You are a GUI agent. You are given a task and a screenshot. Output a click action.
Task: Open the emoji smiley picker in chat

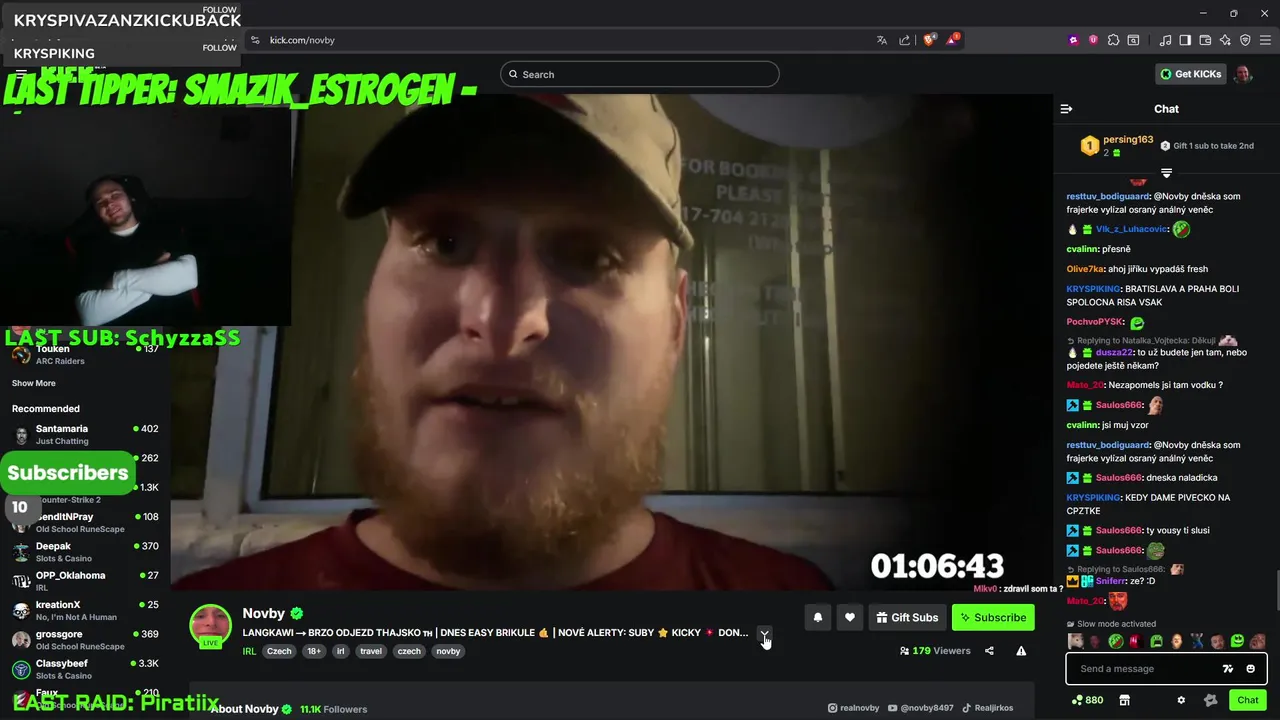click(x=1251, y=669)
